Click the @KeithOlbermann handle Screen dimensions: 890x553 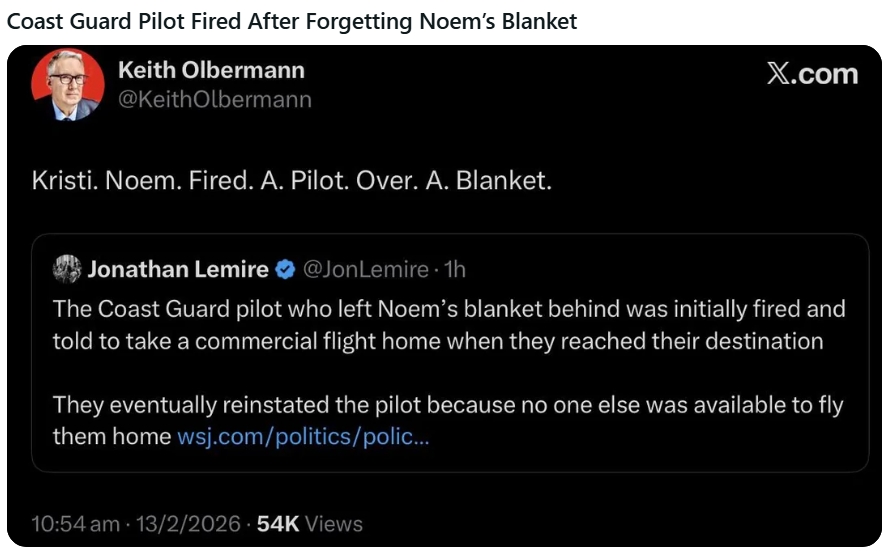click(214, 99)
